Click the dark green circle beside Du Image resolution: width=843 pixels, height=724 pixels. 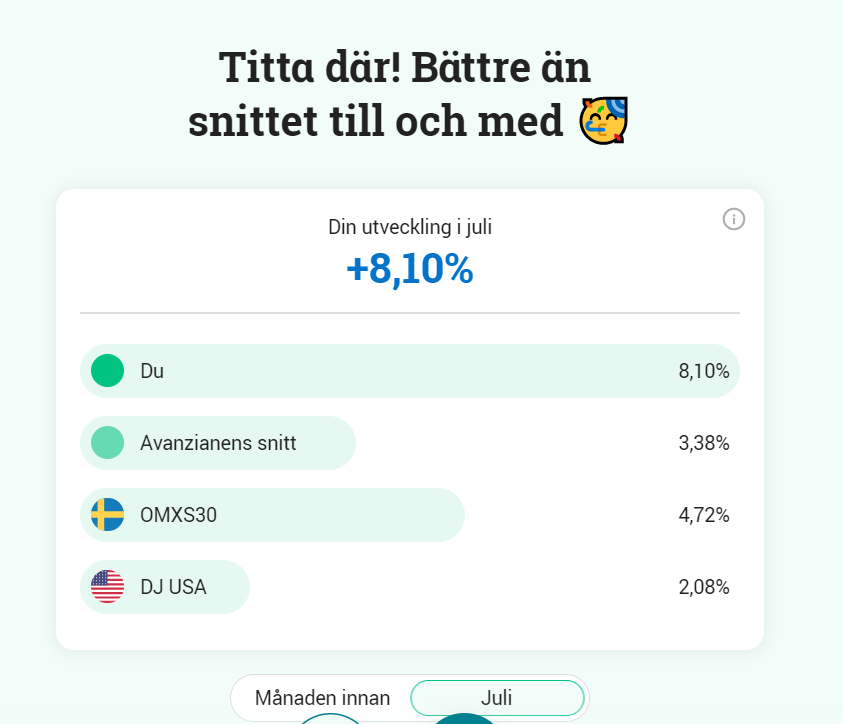(x=107, y=371)
